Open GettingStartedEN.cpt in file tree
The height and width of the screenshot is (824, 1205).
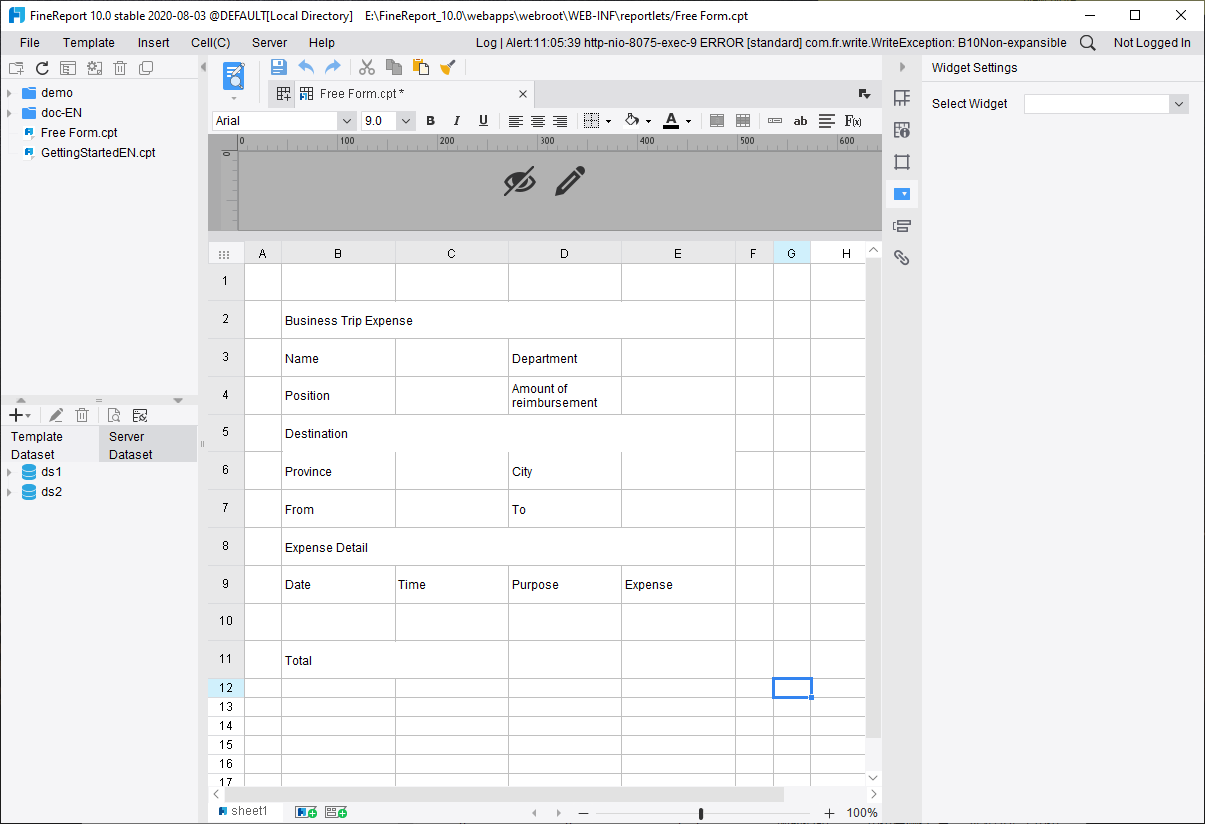click(x=98, y=153)
